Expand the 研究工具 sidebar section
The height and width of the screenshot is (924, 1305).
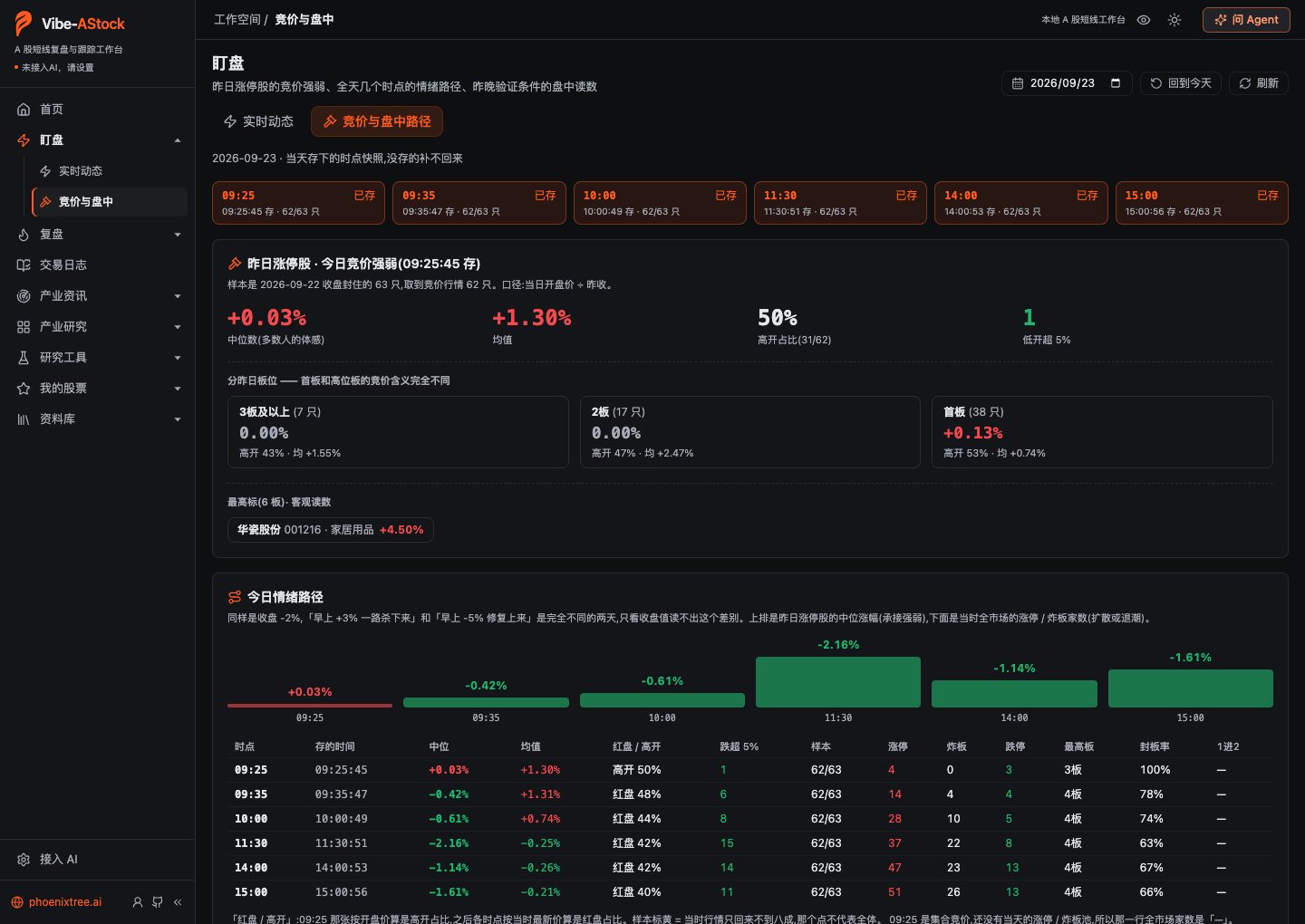(x=178, y=358)
